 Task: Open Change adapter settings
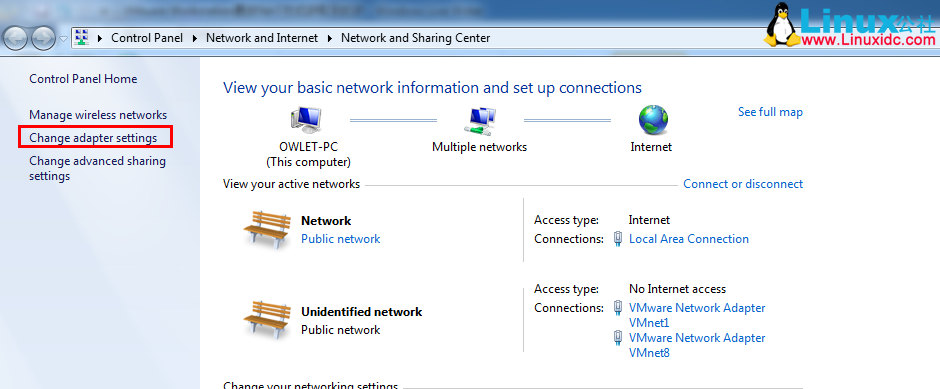click(x=93, y=138)
